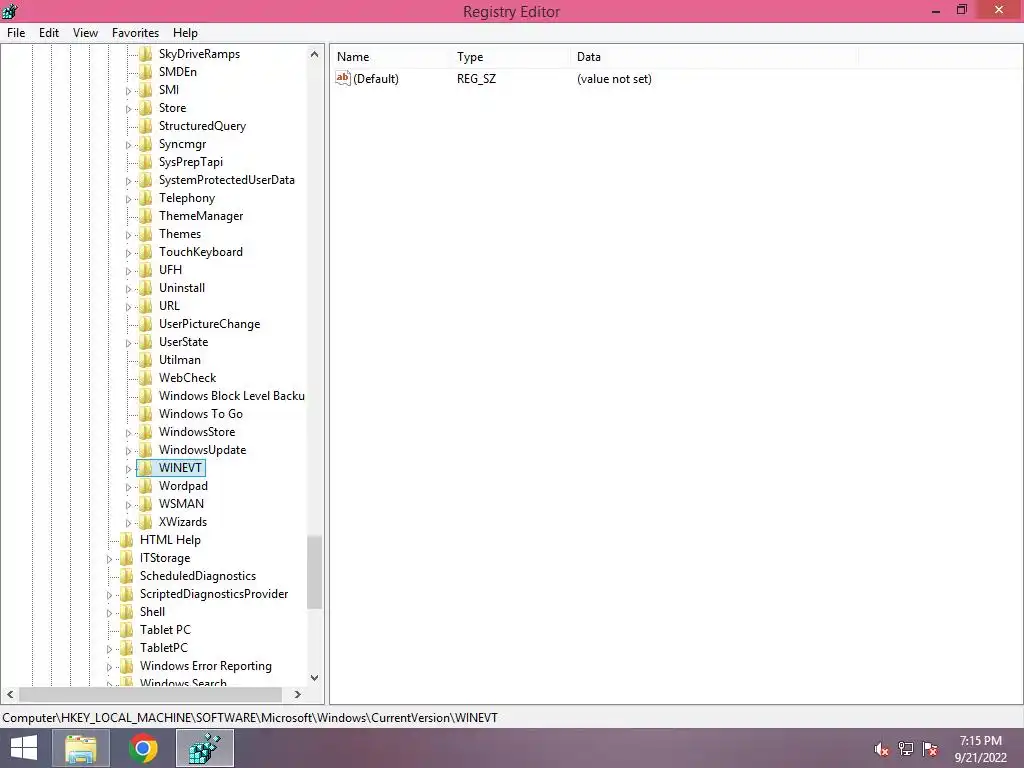The height and width of the screenshot is (768, 1024).
Task: Click the Utilman folder icon
Action: click(146, 360)
